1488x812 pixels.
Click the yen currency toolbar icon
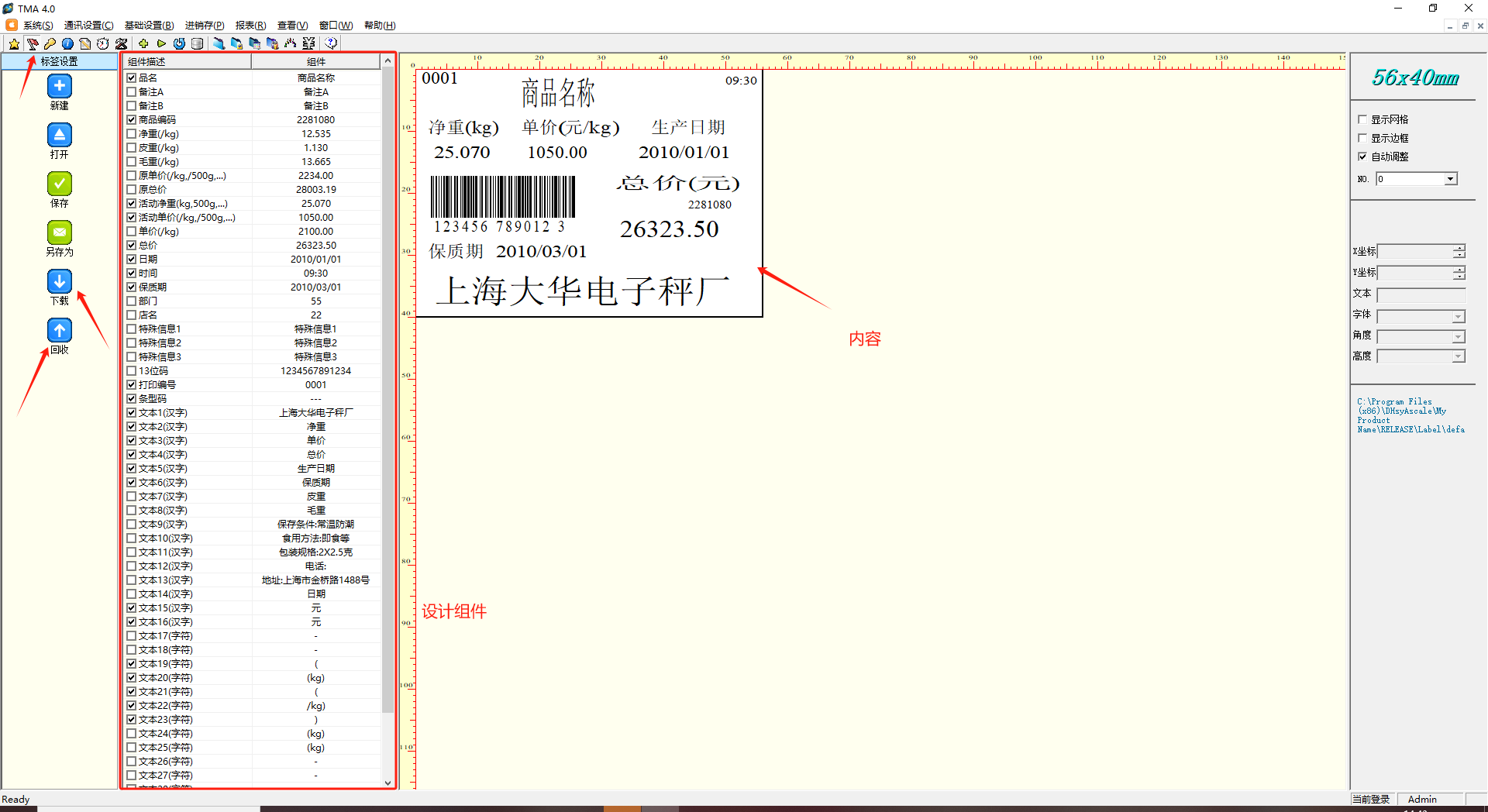(308, 43)
